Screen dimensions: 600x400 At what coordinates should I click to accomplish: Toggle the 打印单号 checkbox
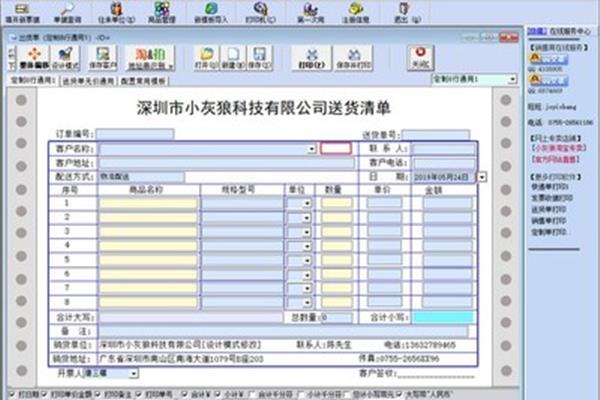(x=139, y=394)
